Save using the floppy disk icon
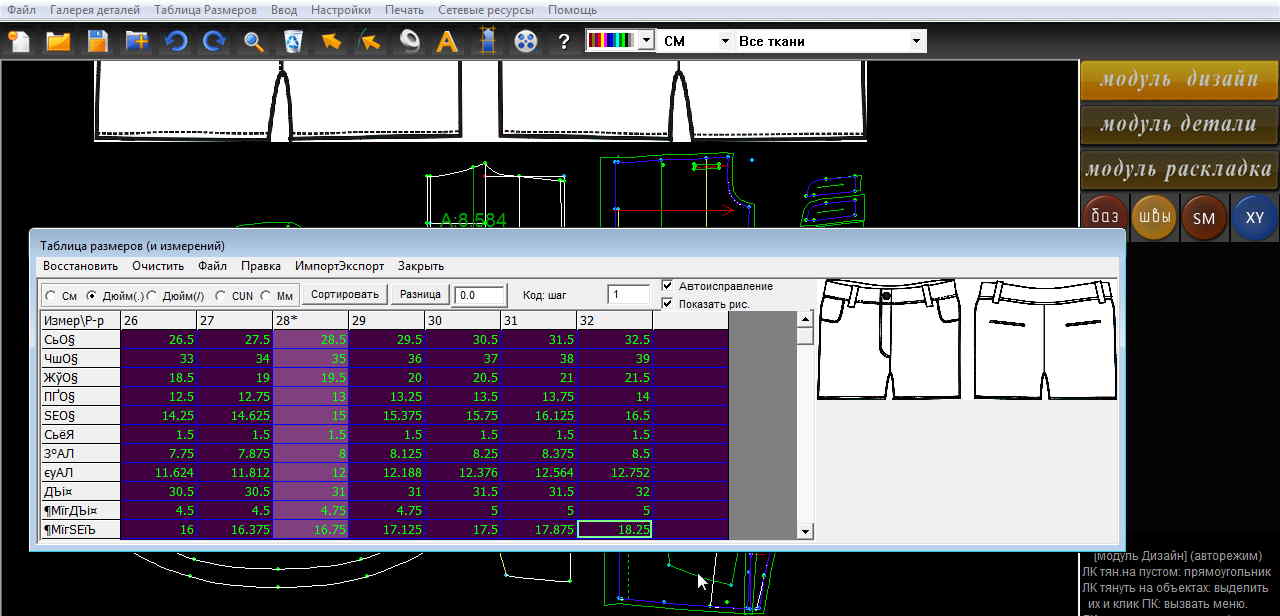Viewport: 1280px width, 616px height. click(x=97, y=41)
